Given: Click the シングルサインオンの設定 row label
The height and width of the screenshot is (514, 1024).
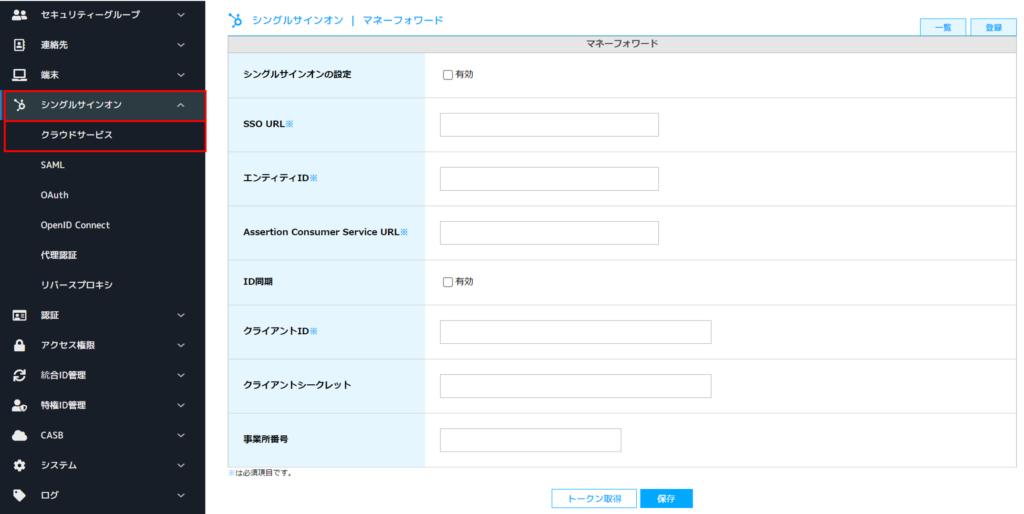Looking at the screenshot, I should tap(297, 74).
